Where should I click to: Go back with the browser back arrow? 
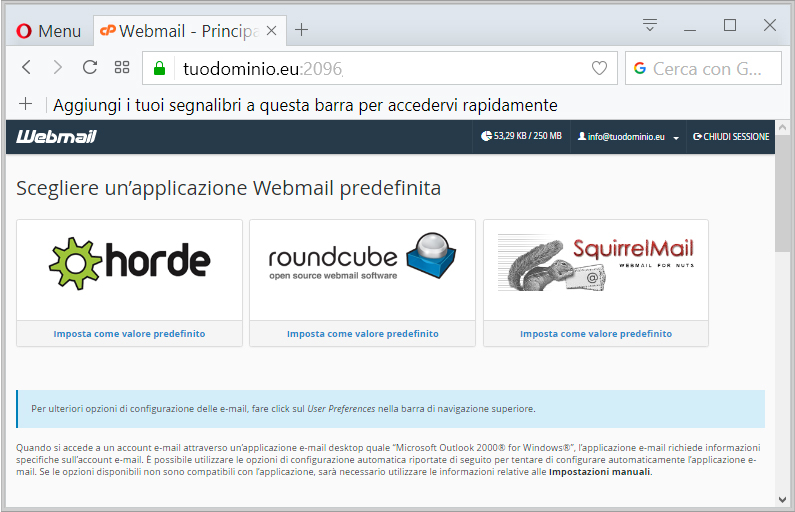(x=26, y=67)
